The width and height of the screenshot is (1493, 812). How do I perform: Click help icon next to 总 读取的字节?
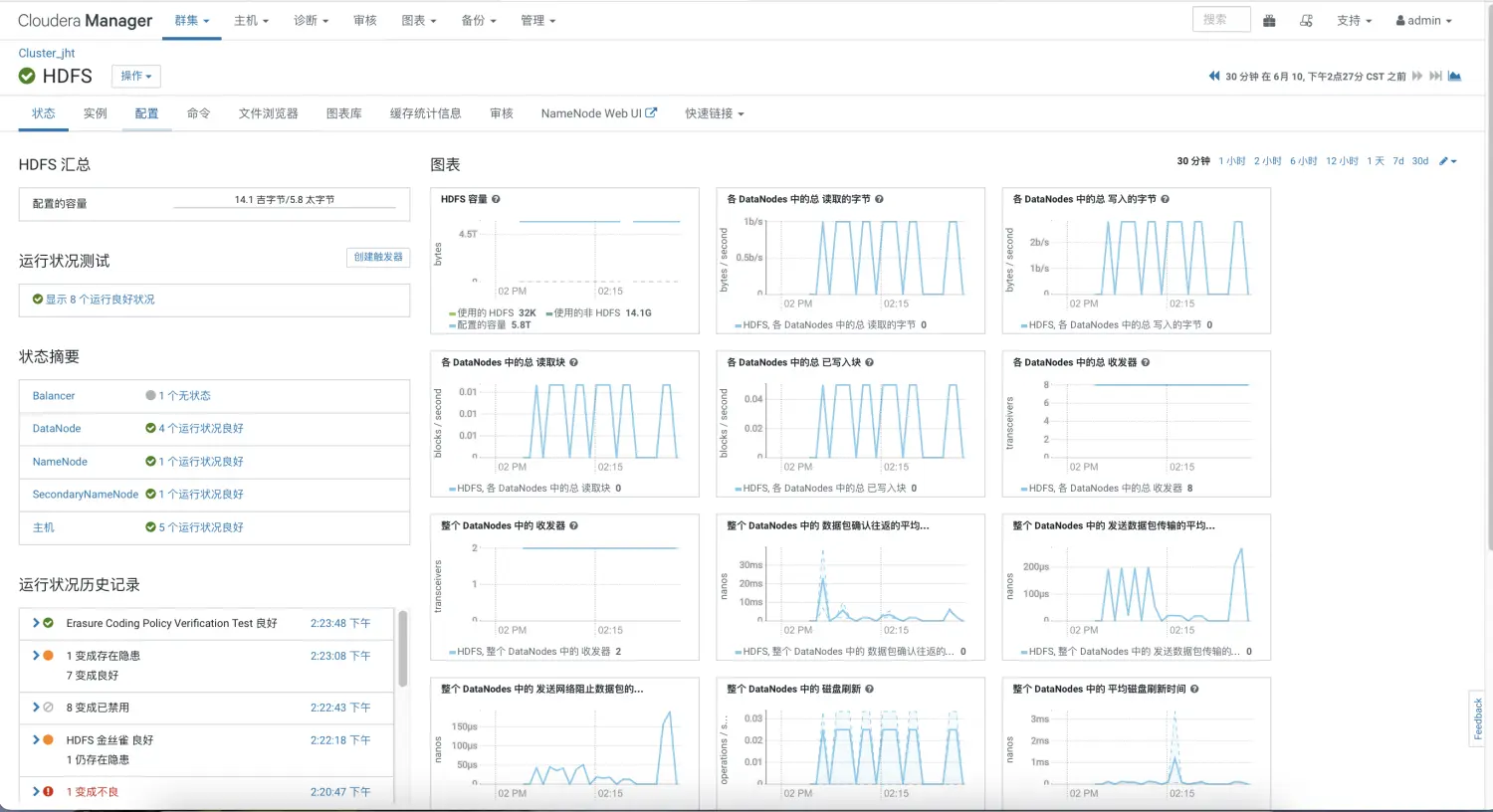[879, 199]
